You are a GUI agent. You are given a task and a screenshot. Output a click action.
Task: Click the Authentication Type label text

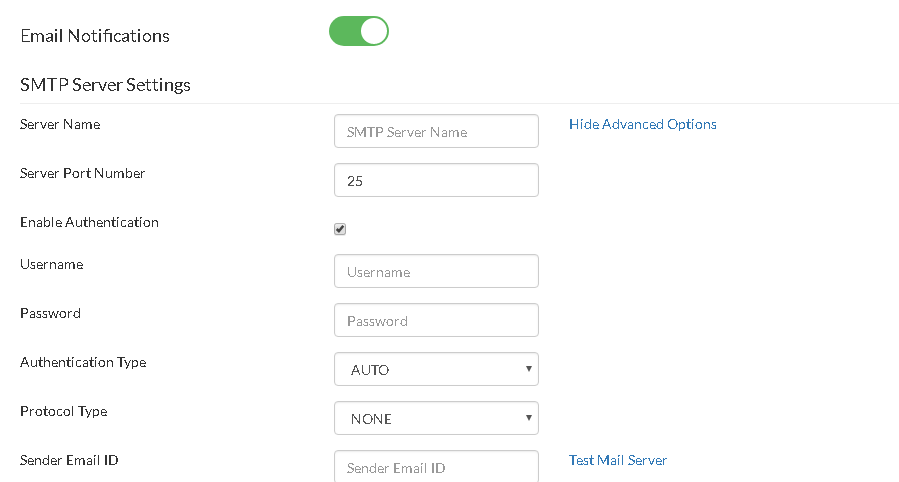tap(83, 363)
